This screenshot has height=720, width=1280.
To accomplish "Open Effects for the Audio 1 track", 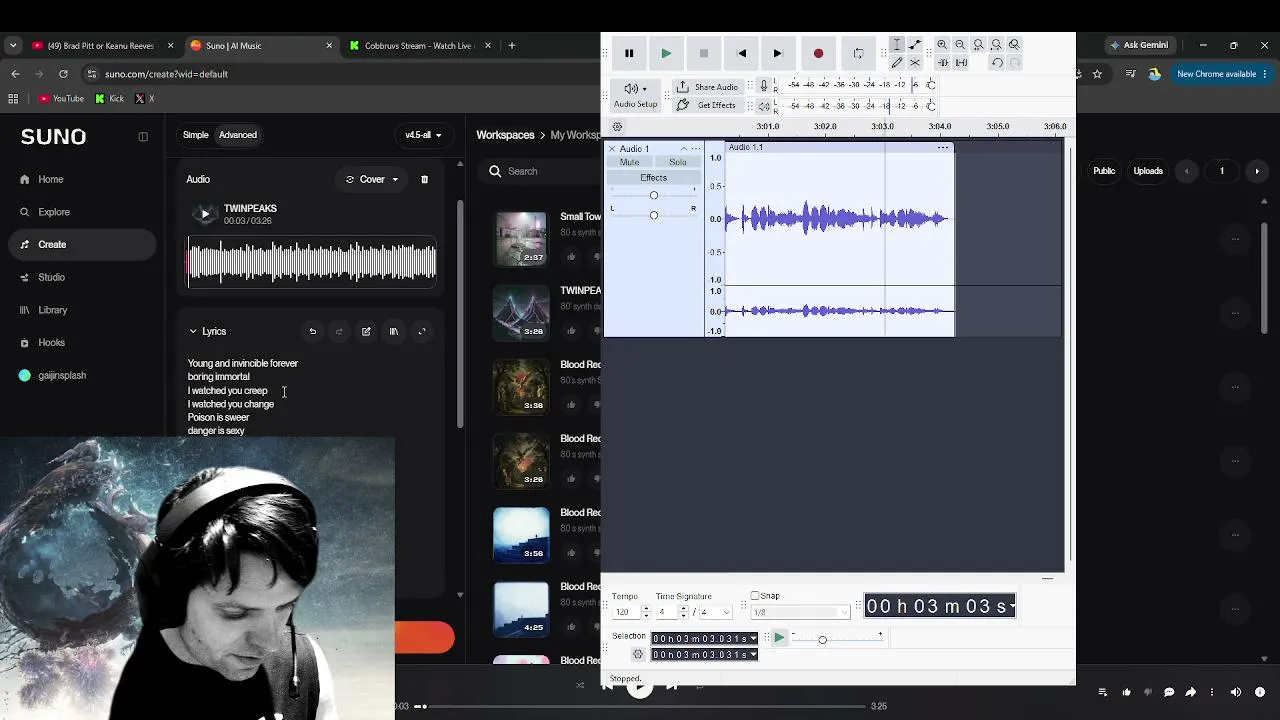I will (x=654, y=178).
